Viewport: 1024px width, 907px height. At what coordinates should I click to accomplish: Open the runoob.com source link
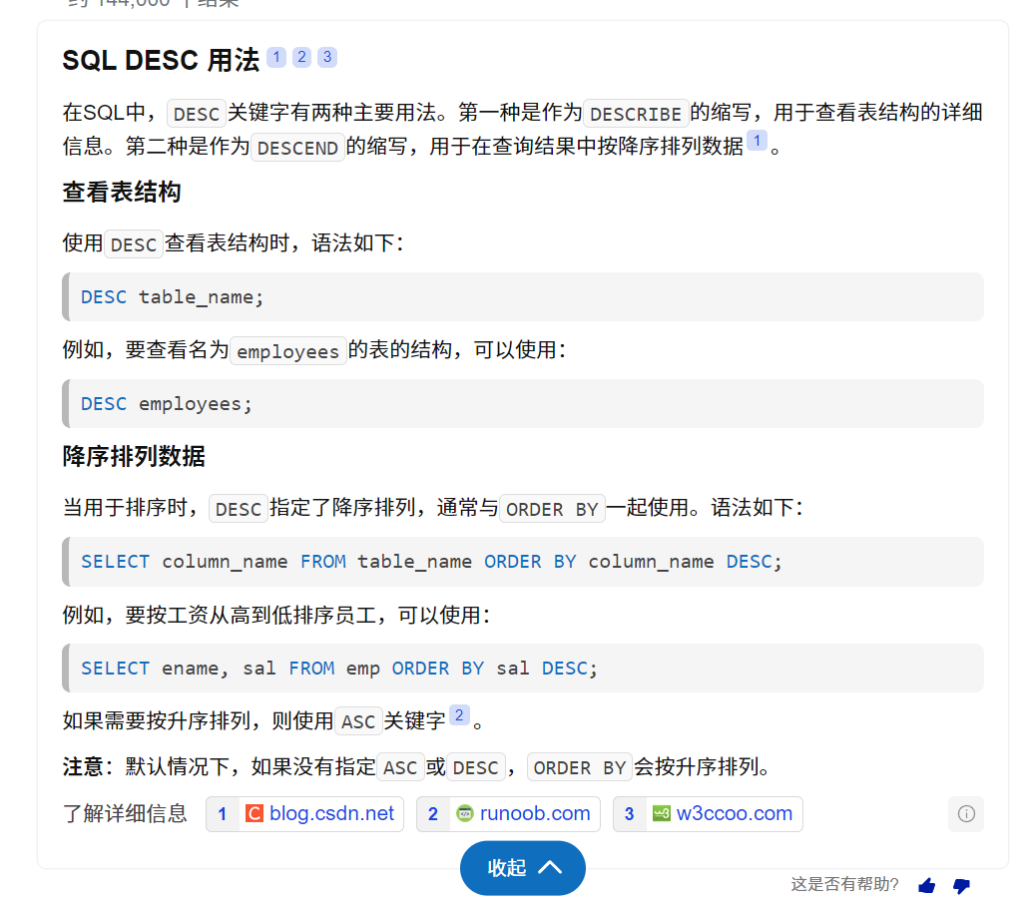pos(535,814)
